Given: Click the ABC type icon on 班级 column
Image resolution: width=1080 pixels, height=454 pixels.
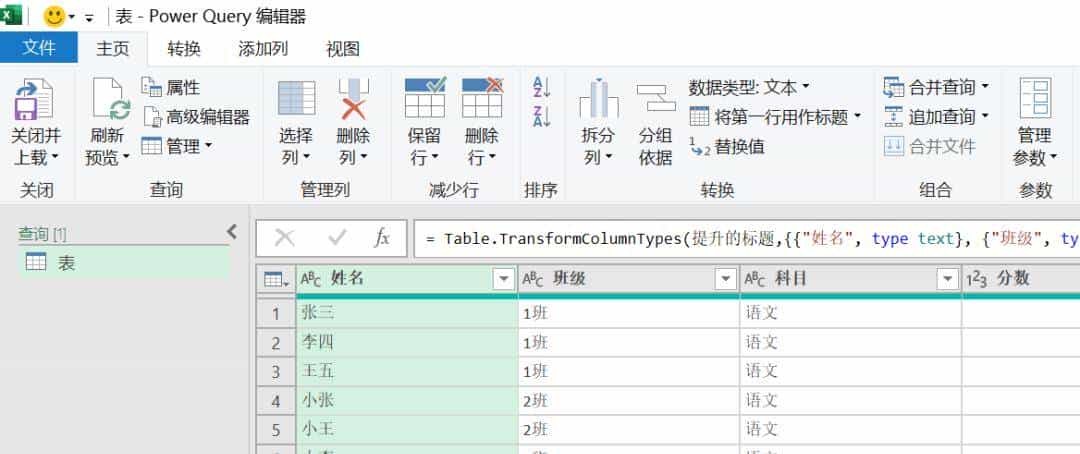Looking at the screenshot, I should point(533,279).
